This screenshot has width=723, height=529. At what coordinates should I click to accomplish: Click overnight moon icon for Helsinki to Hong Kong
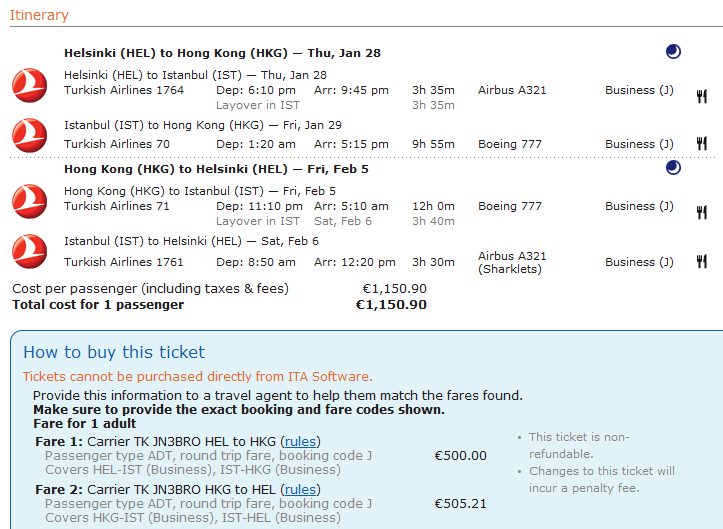[x=673, y=52]
